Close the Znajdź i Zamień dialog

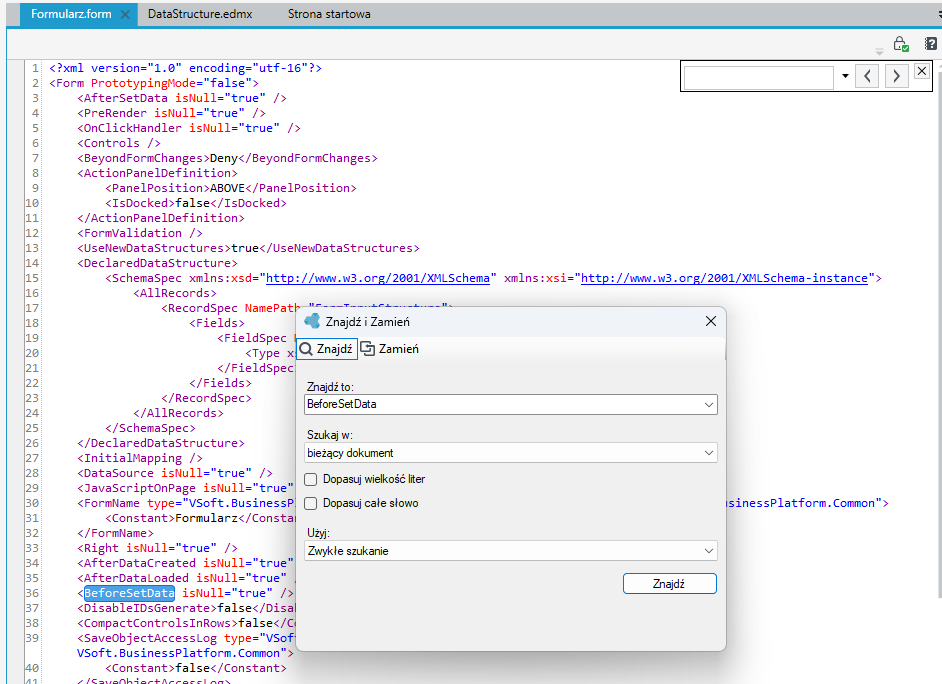click(x=711, y=321)
